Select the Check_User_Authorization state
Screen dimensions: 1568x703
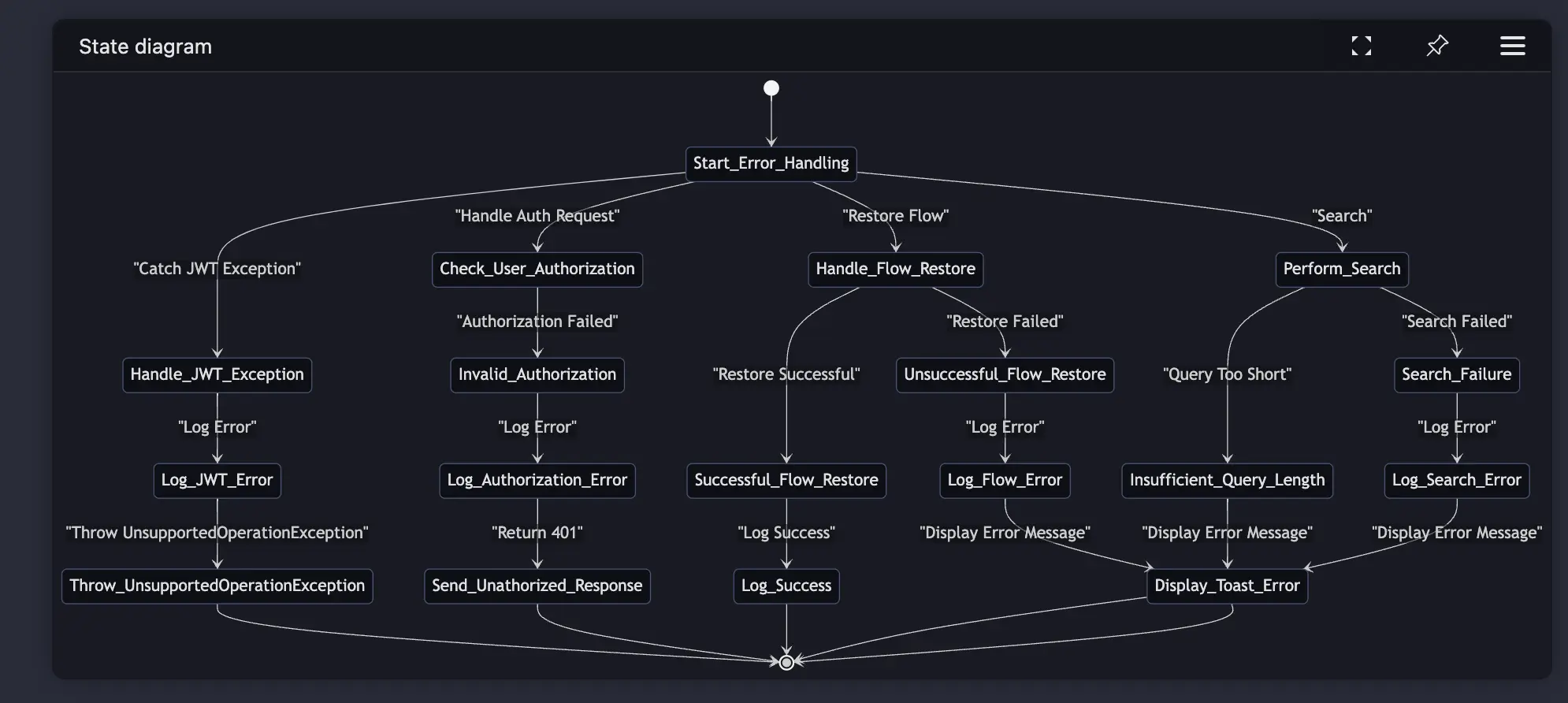pos(537,270)
